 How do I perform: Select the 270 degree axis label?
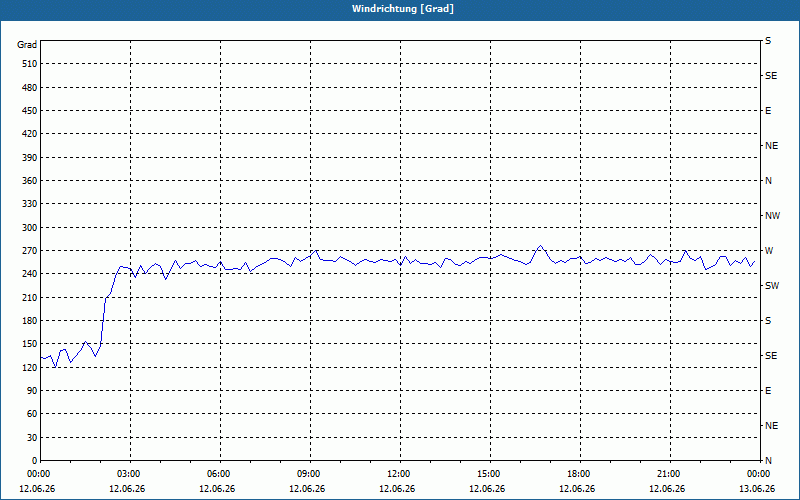[x=30, y=251]
